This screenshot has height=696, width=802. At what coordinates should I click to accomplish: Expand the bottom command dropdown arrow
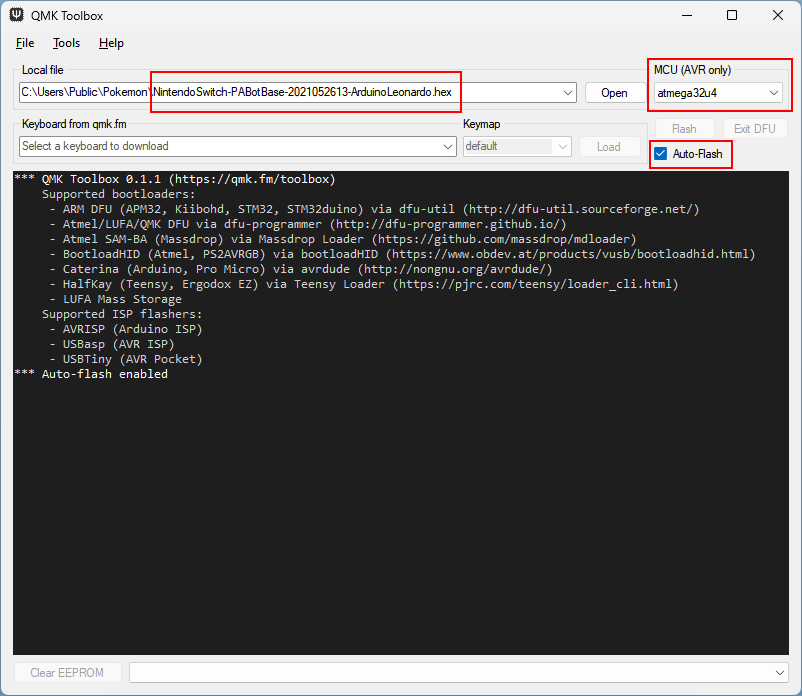coord(779,672)
